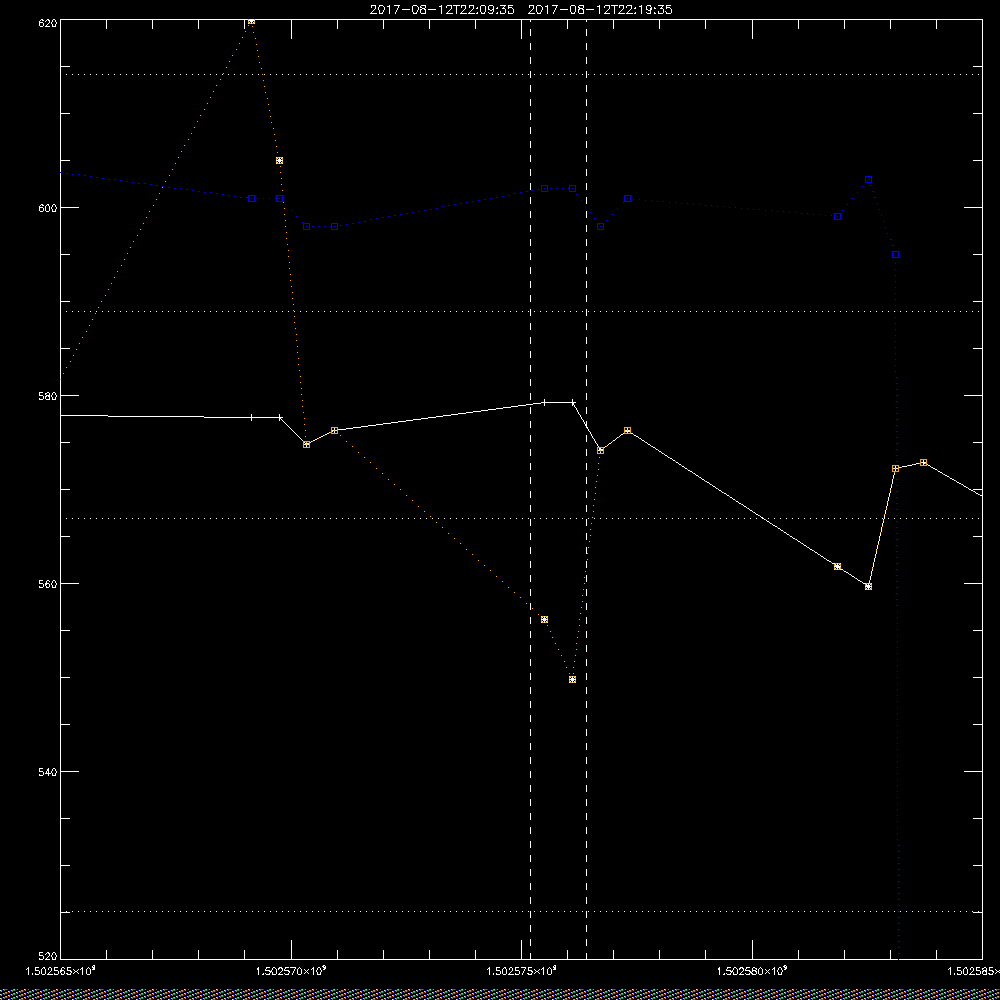Click the 1.502570×10⁹ x-axis label
This screenshot has width=1000, height=1000.
pos(291,971)
